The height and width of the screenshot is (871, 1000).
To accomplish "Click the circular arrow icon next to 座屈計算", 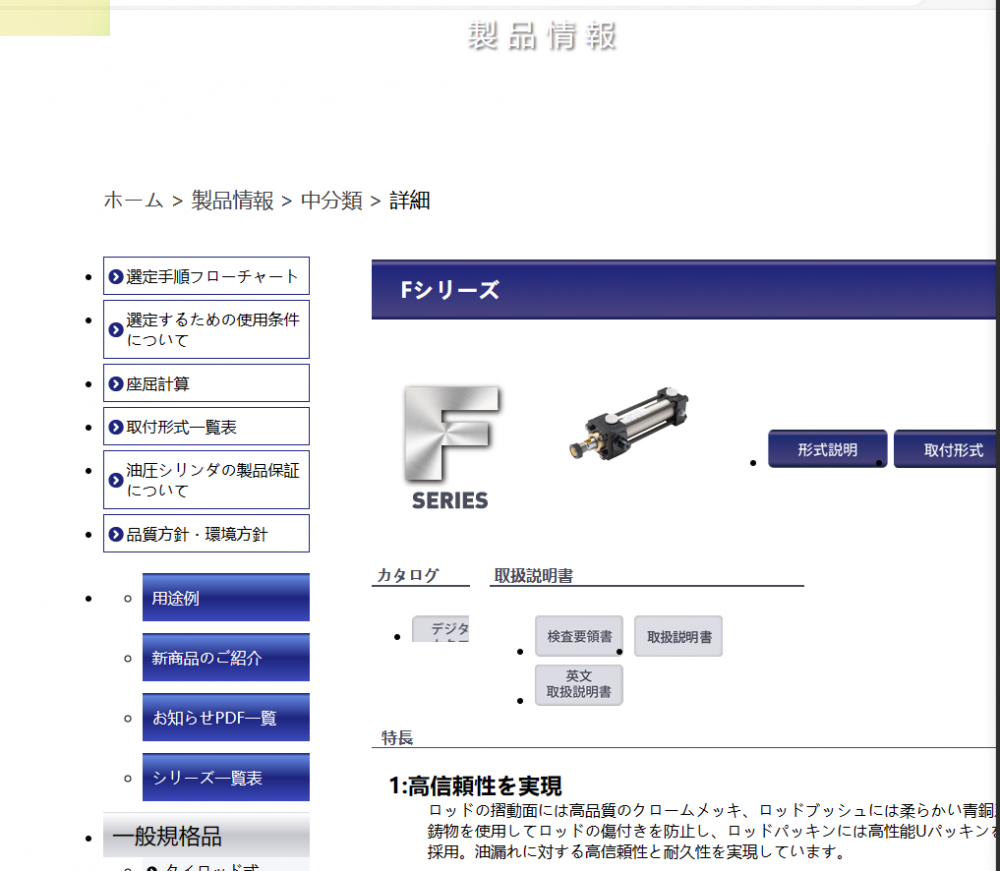I will point(115,383).
